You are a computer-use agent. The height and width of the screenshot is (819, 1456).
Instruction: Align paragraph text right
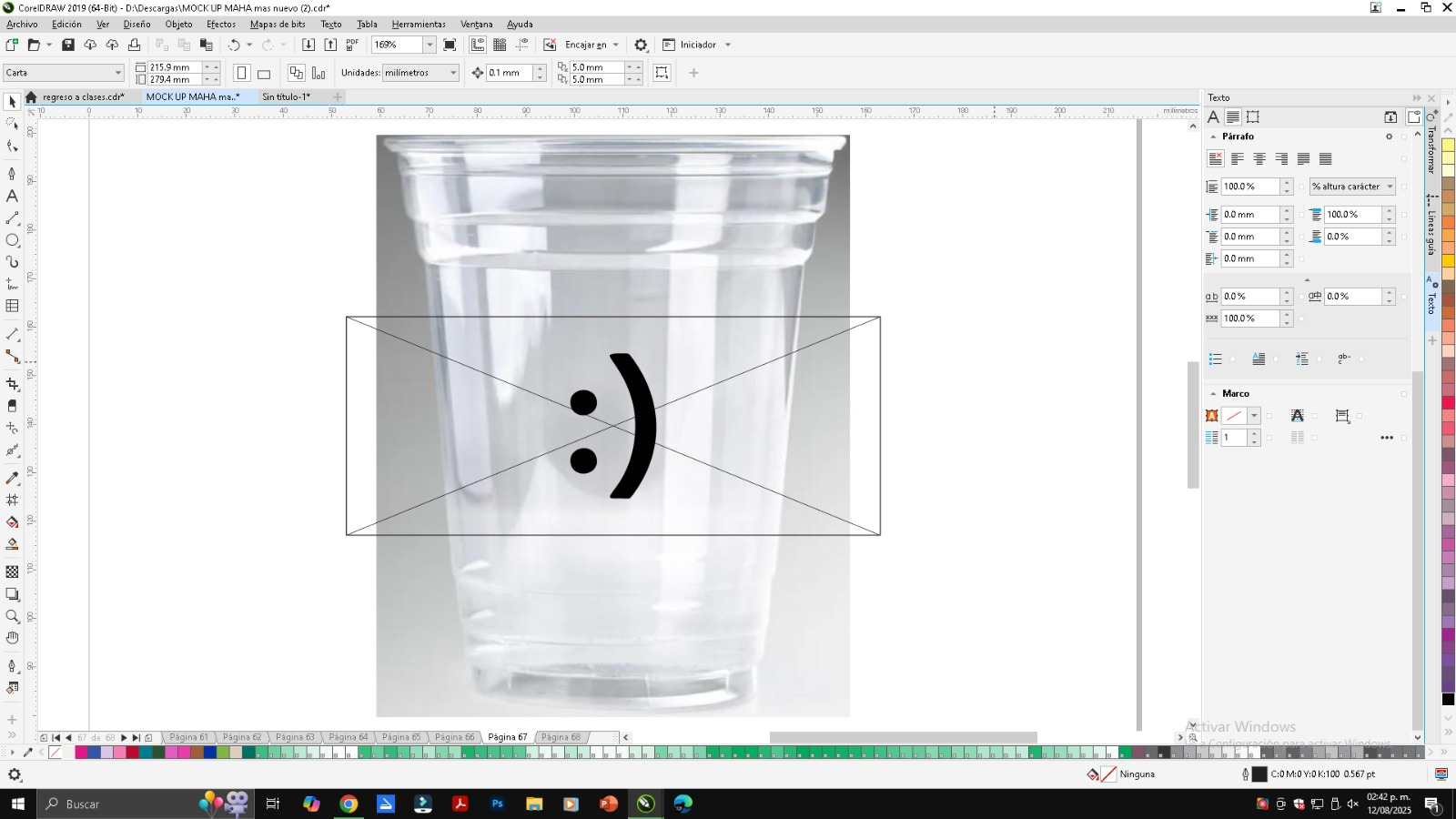tap(1281, 158)
